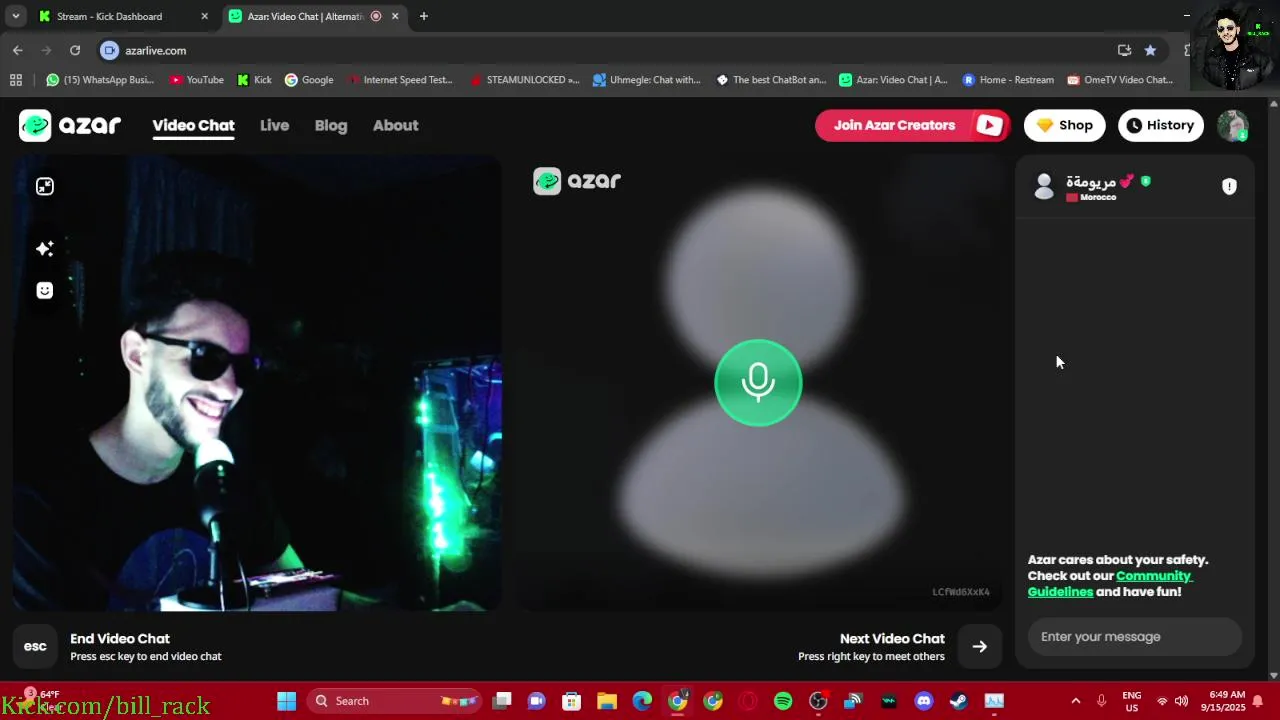
Task: Open the Kick bookmark
Action: (x=254, y=80)
